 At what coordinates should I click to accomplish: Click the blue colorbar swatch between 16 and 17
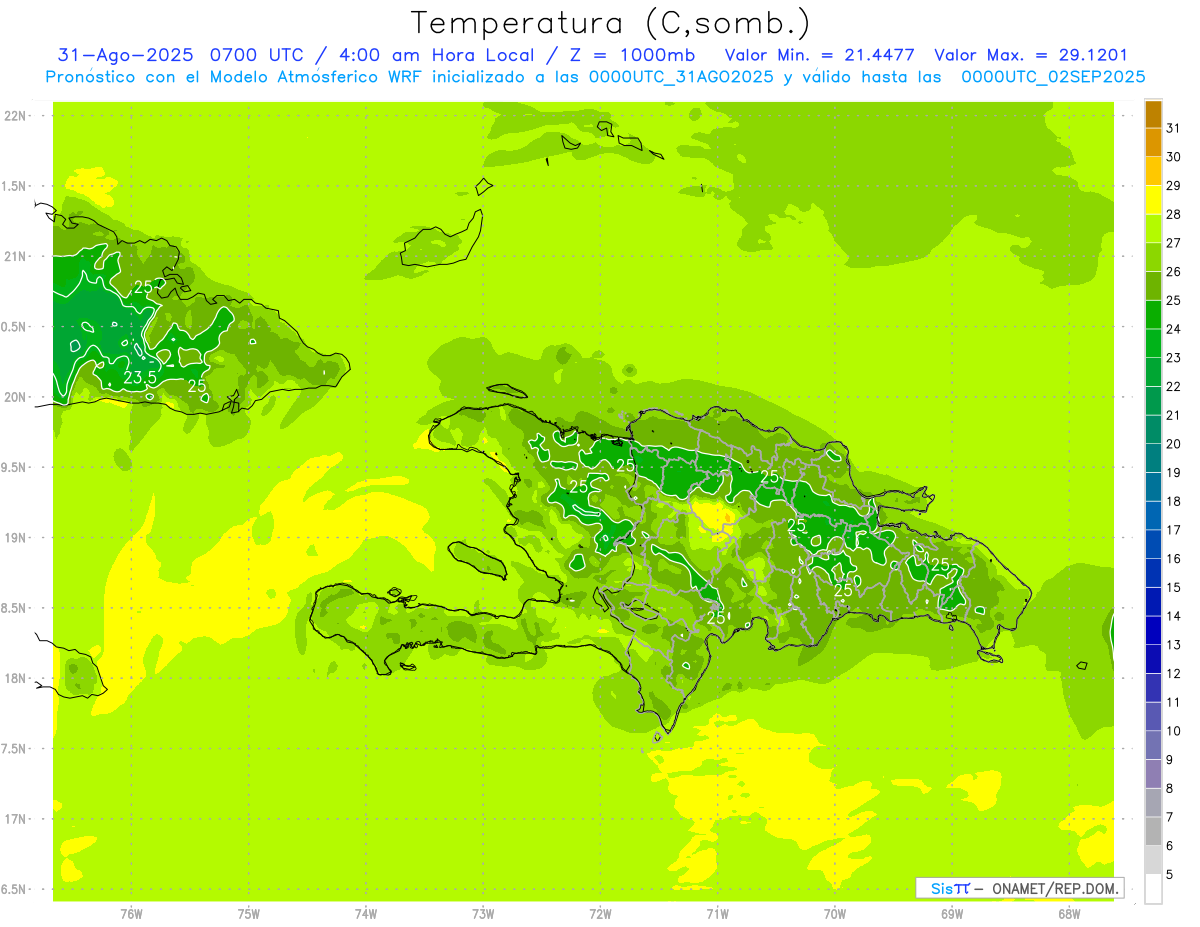coord(1153,544)
